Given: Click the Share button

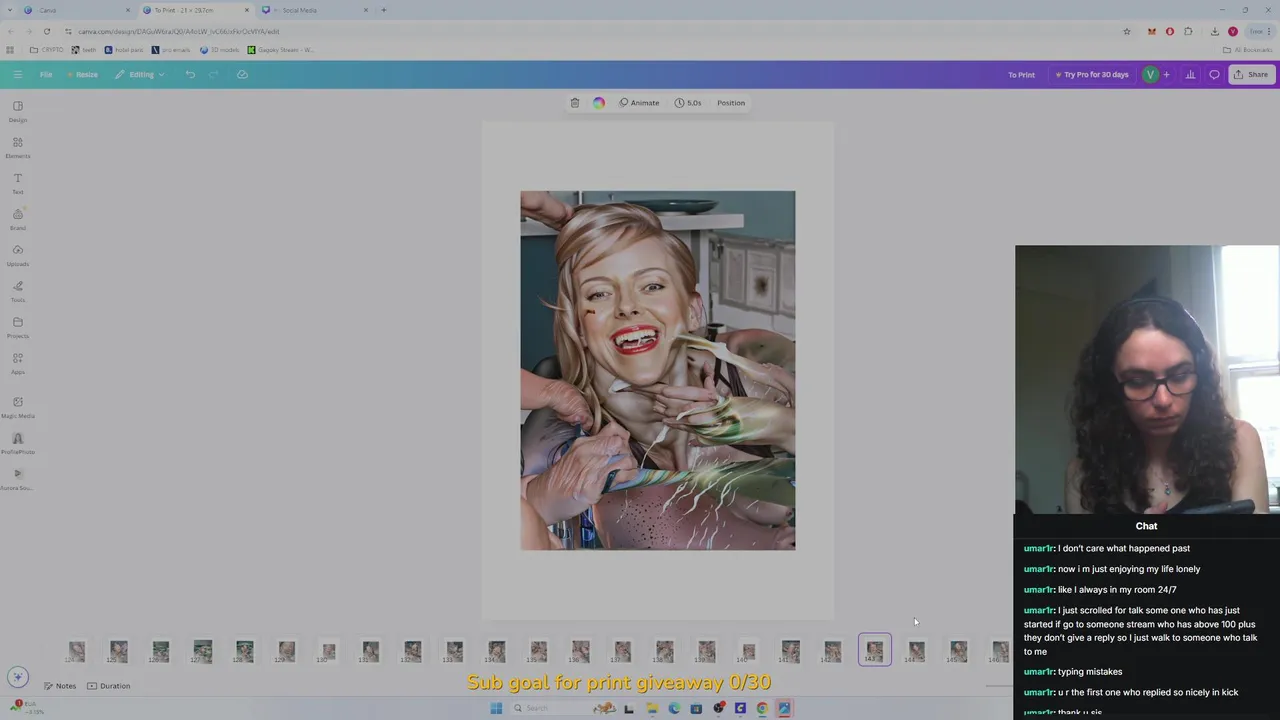Looking at the screenshot, I should (1251, 75).
